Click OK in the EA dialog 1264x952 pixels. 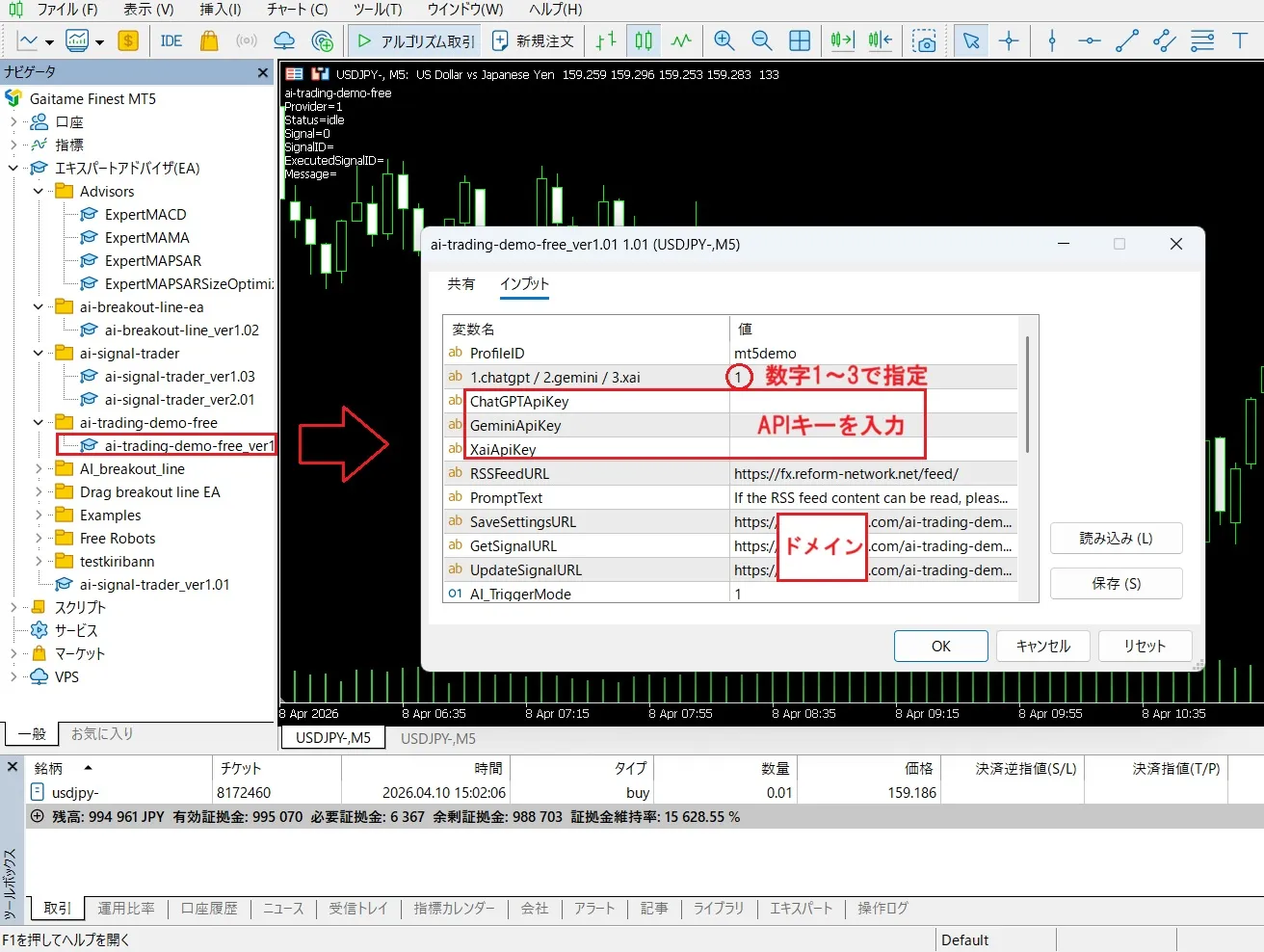click(941, 646)
